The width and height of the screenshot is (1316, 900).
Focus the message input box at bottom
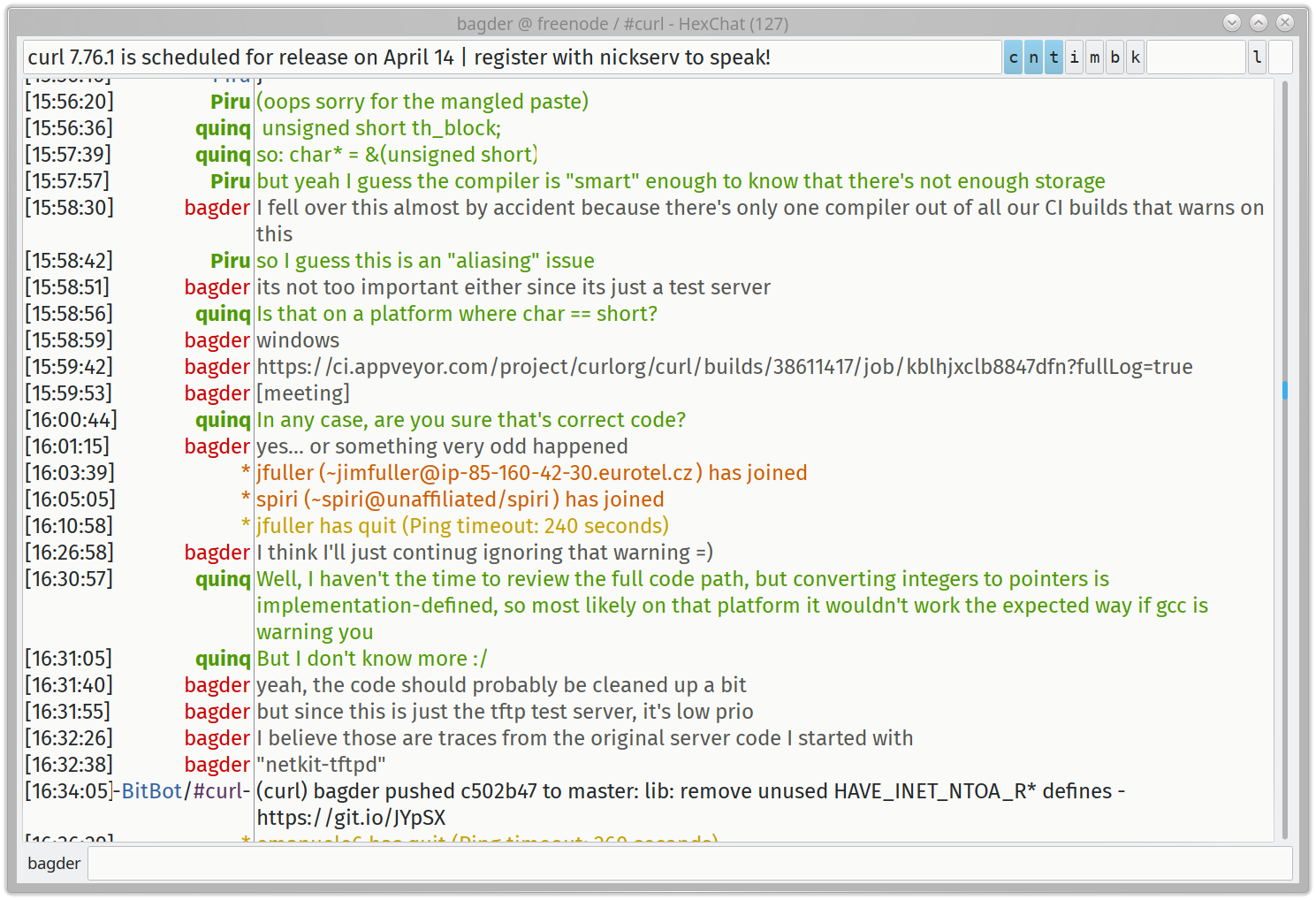point(689,864)
